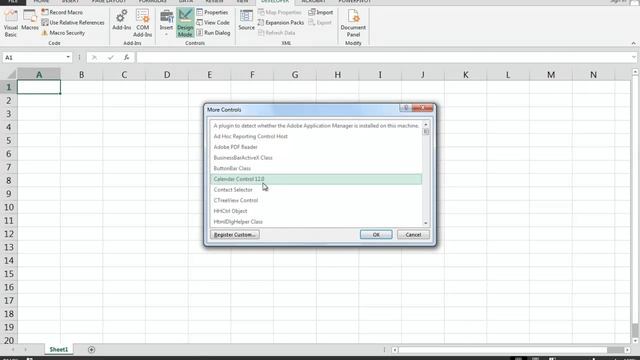This screenshot has height=360, width=640.
Task: Select cell A1
Action: click(39, 87)
